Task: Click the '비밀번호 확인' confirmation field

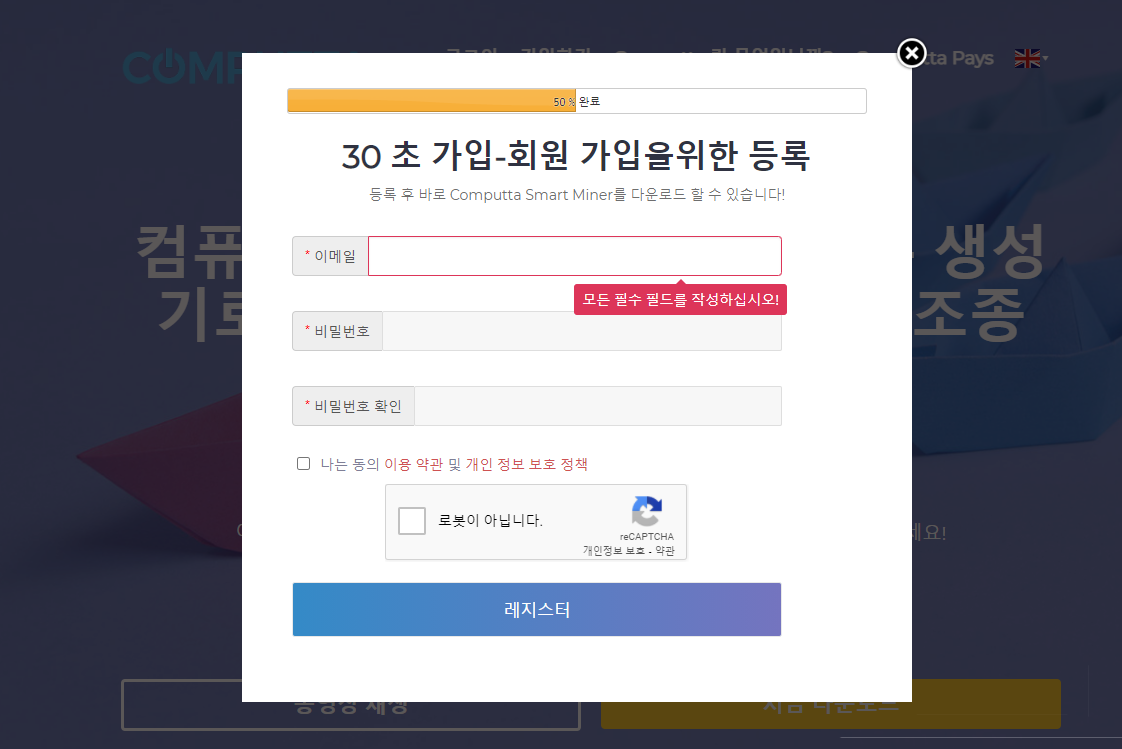Action: pyautogui.click(x=597, y=405)
